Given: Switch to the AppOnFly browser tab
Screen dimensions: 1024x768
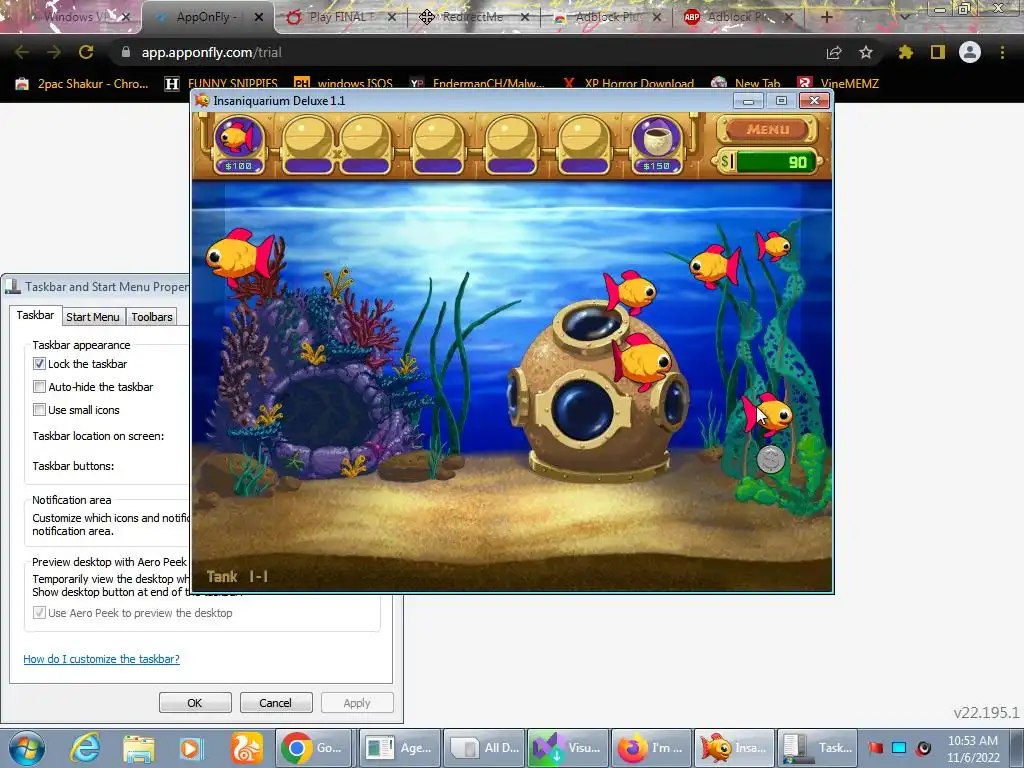Looking at the screenshot, I should 206,17.
